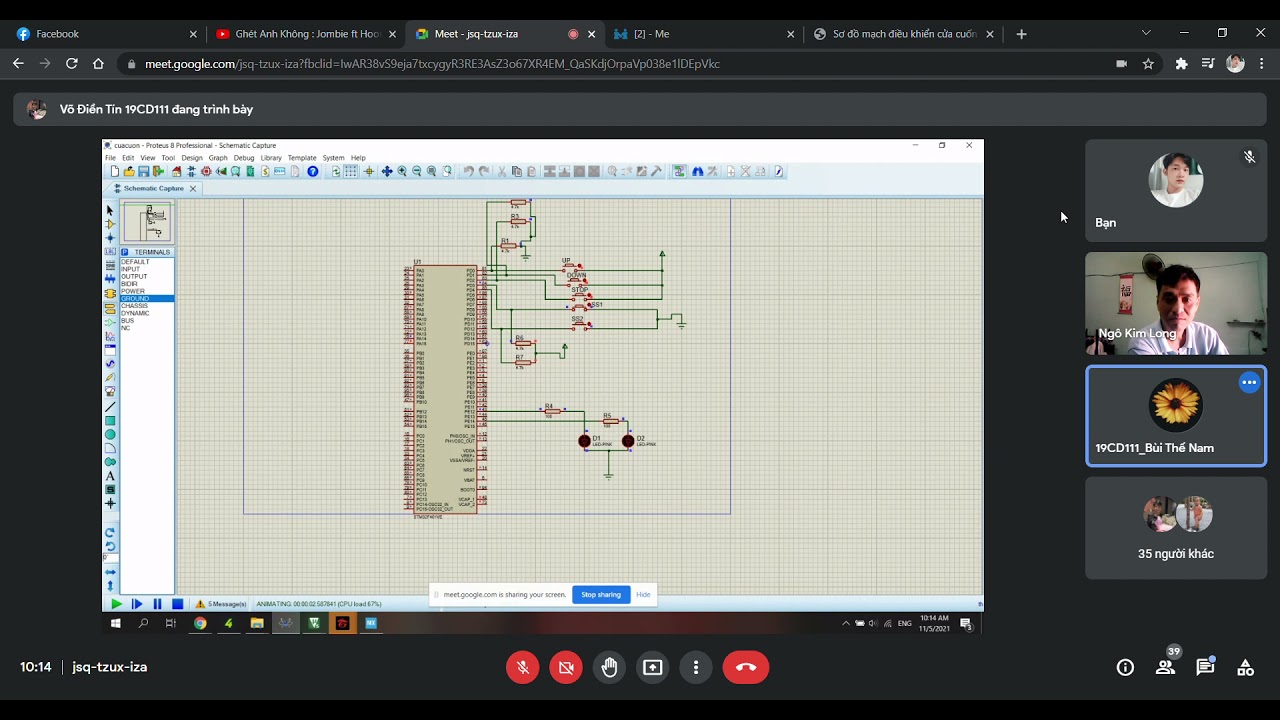Viewport: 1280px width, 720px height.
Task: Show the participants list
Action: pos(1165,667)
